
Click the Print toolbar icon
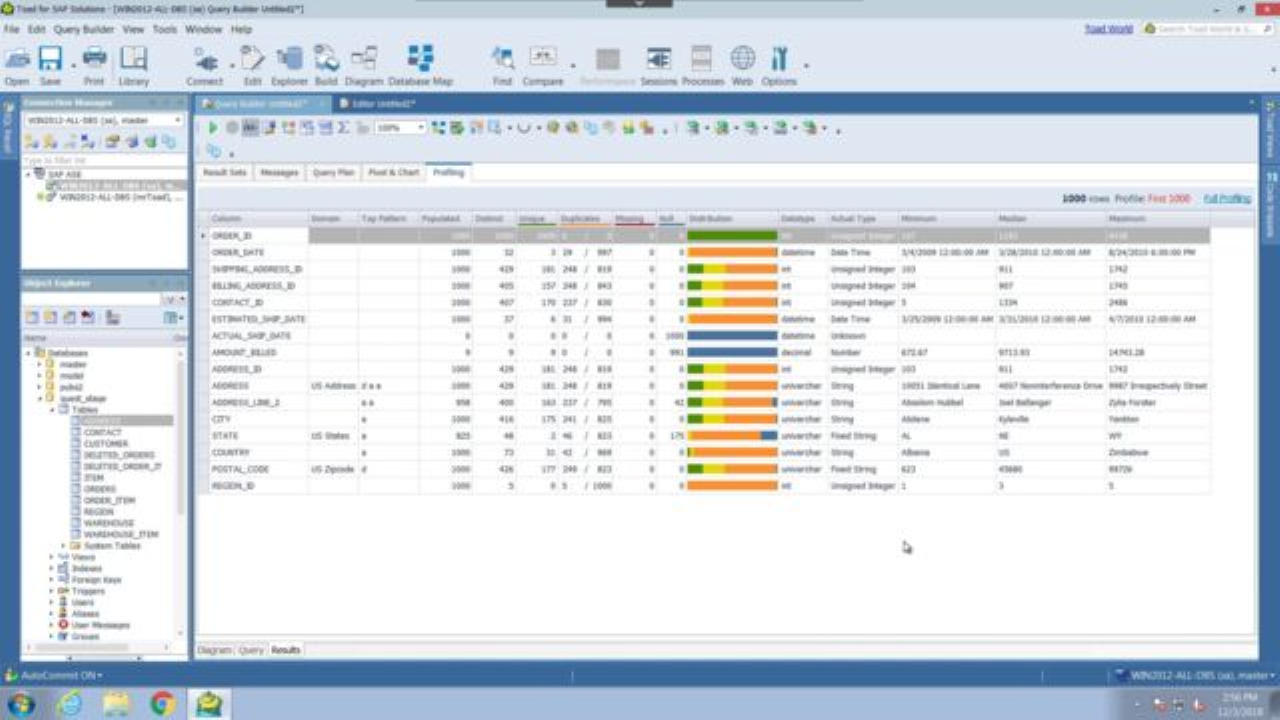[x=94, y=59]
